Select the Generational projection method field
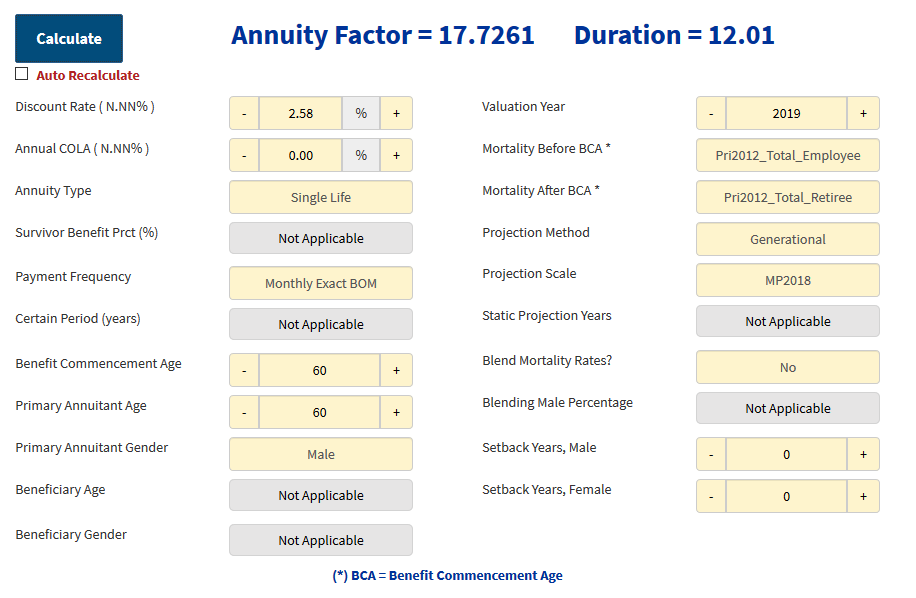 (787, 239)
